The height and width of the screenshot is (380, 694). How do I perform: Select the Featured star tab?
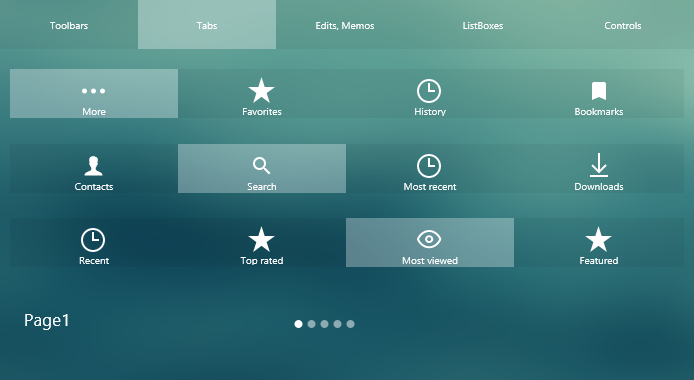(x=599, y=242)
